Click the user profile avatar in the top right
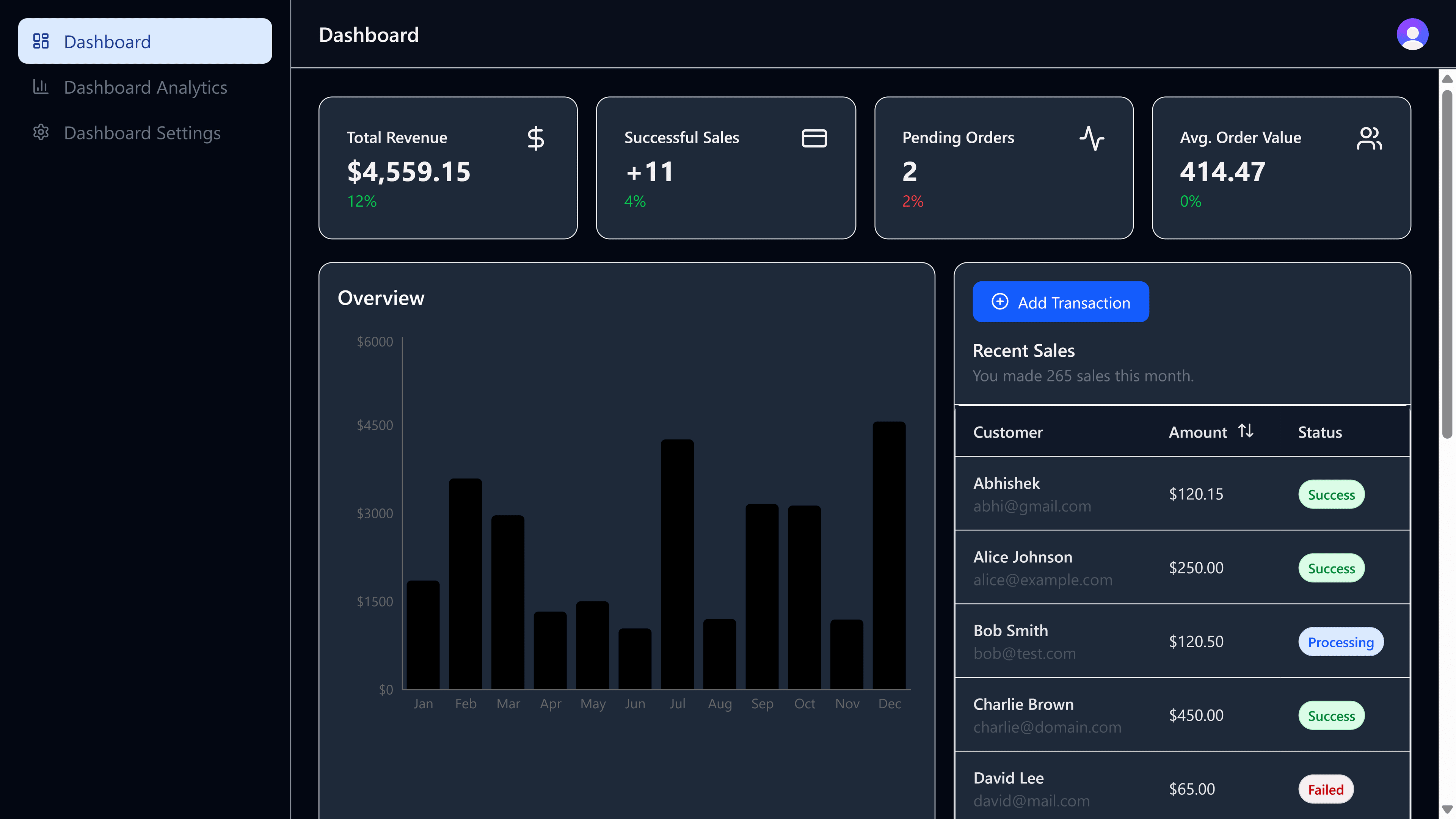1456x819 pixels. (1412, 34)
